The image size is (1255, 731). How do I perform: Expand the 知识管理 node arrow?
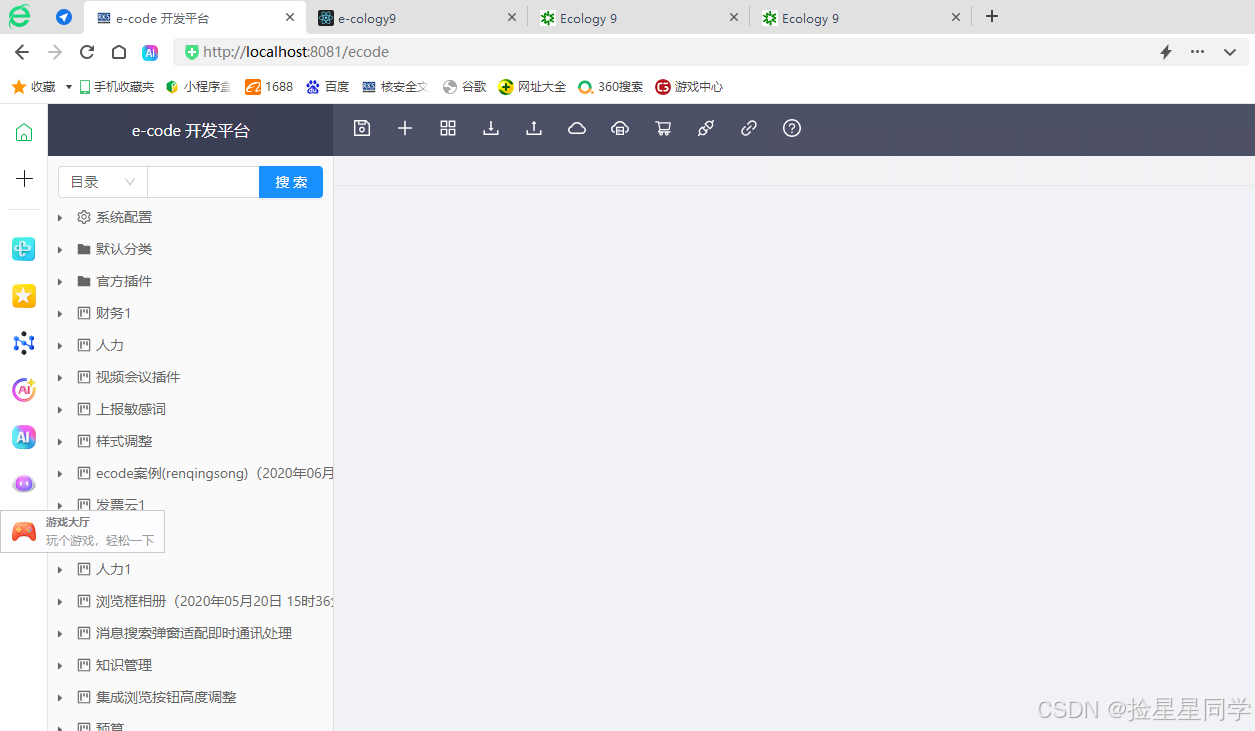pos(60,665)
